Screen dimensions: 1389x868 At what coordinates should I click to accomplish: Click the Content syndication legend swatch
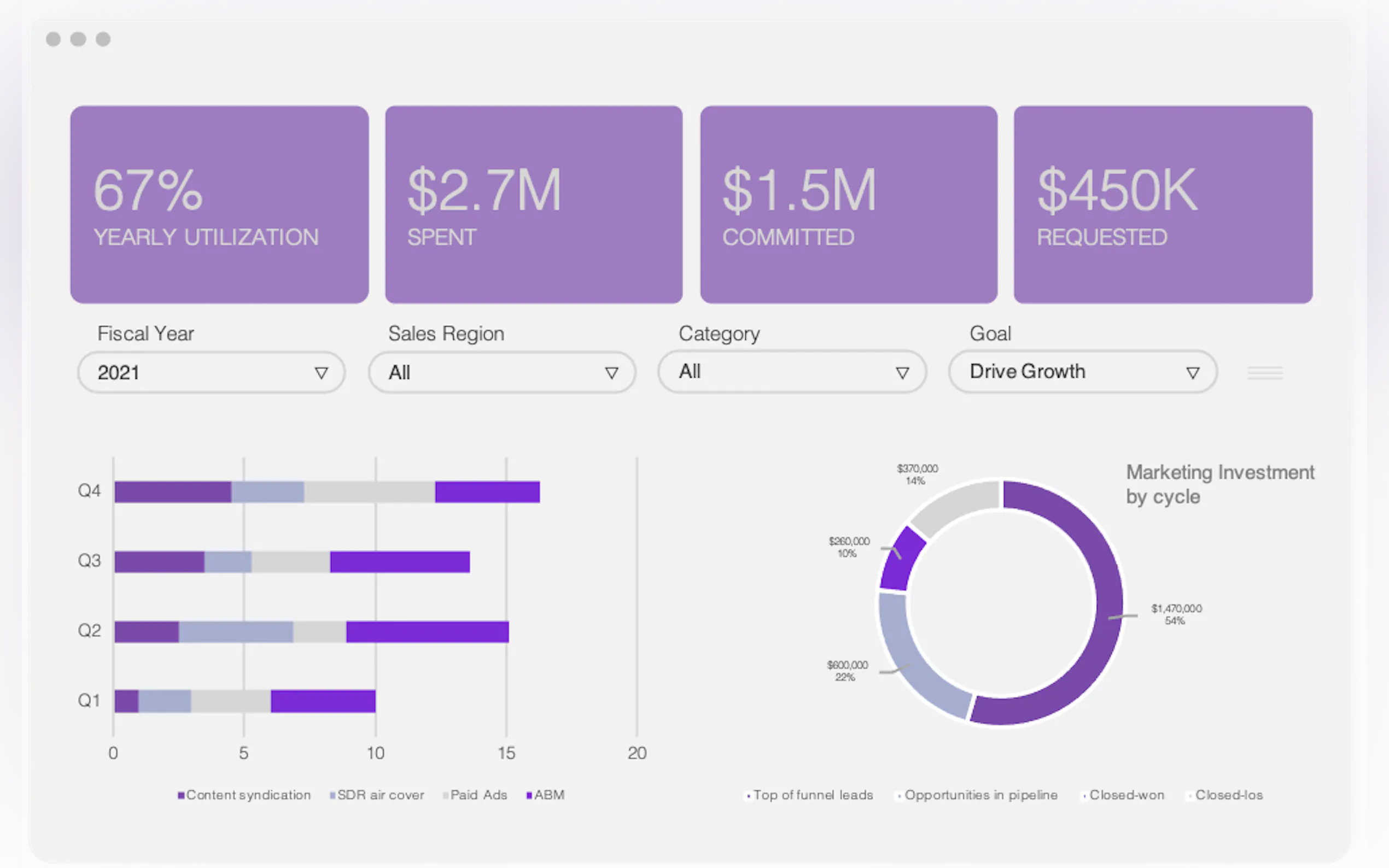click(182, 795)
